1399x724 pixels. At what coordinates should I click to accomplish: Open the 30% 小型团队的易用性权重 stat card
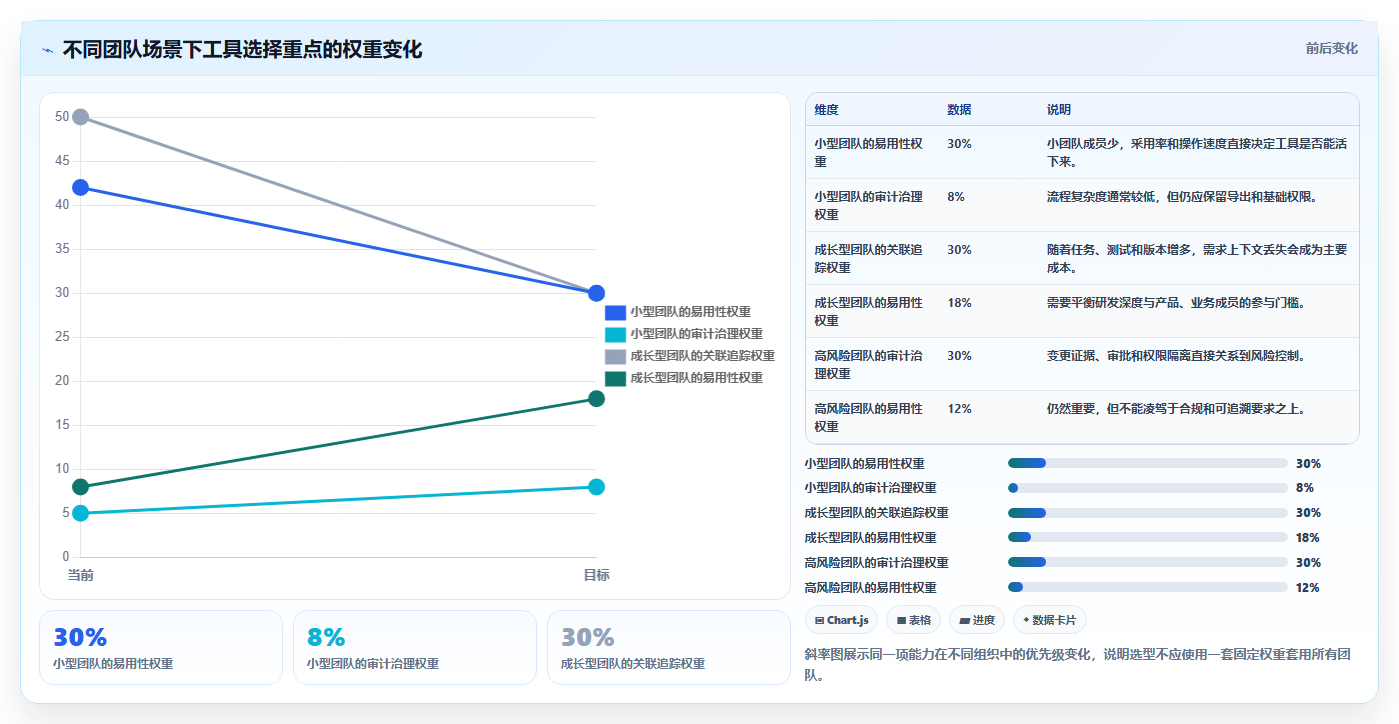click(161, 647)
